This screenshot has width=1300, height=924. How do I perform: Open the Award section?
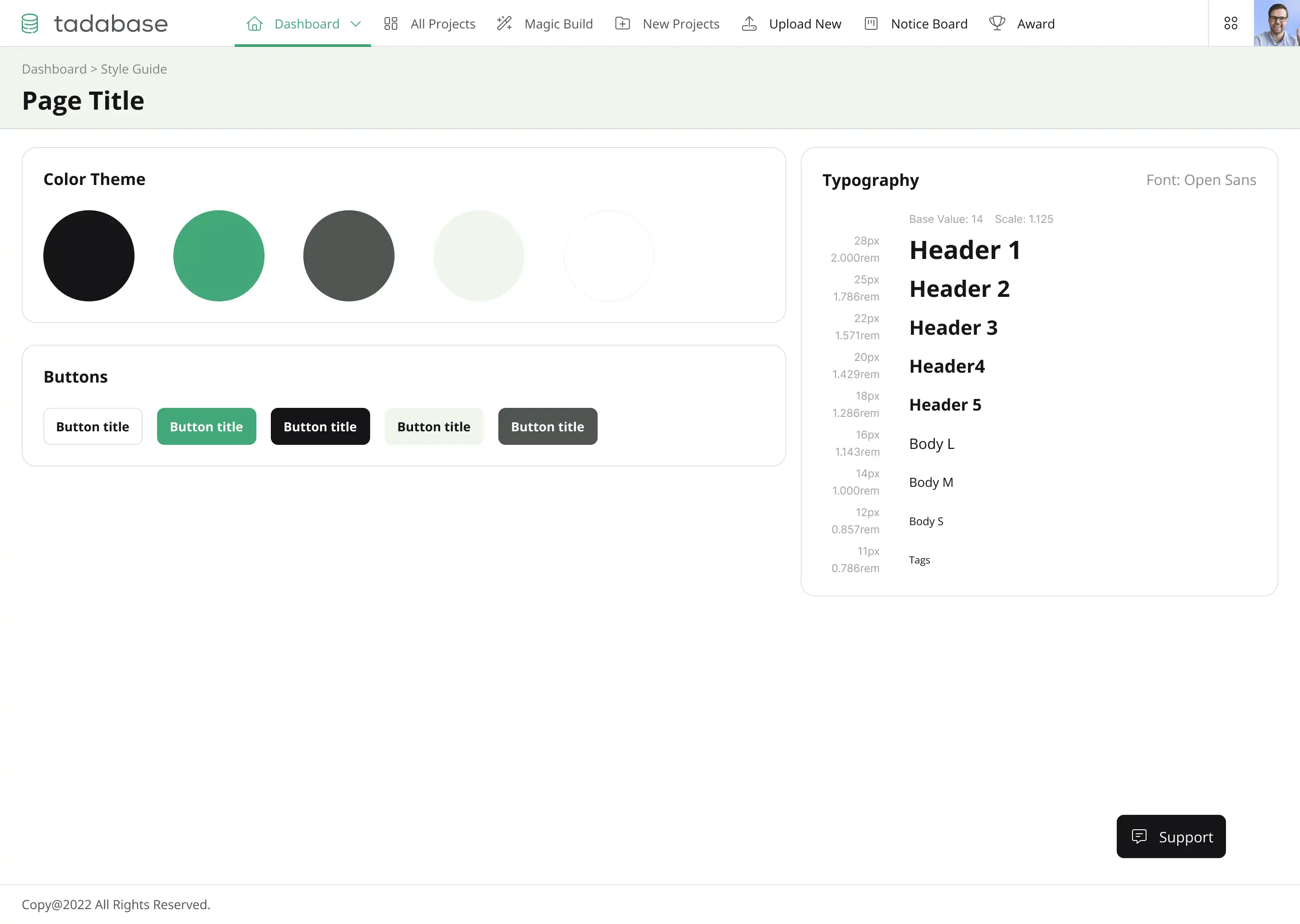pyautogui.click(x=1022, y=23)
